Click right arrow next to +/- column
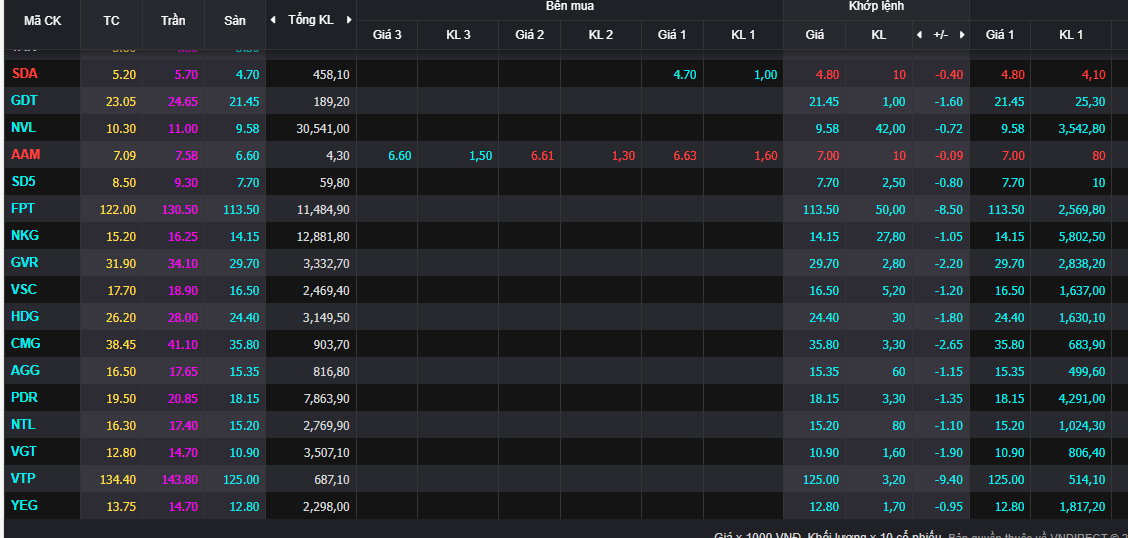This screenshot has height=538, width=1128. [x=962, y=35]
